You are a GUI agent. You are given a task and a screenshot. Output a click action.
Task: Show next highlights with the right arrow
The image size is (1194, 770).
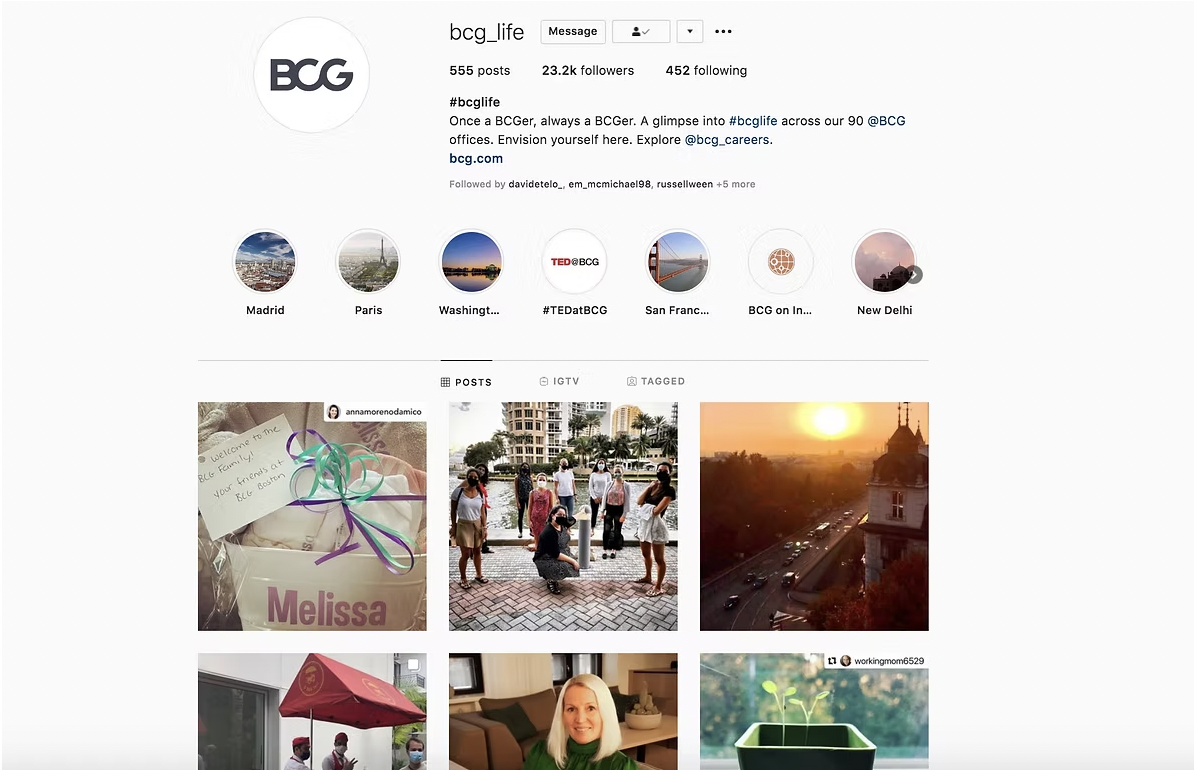tap(915, 275)
